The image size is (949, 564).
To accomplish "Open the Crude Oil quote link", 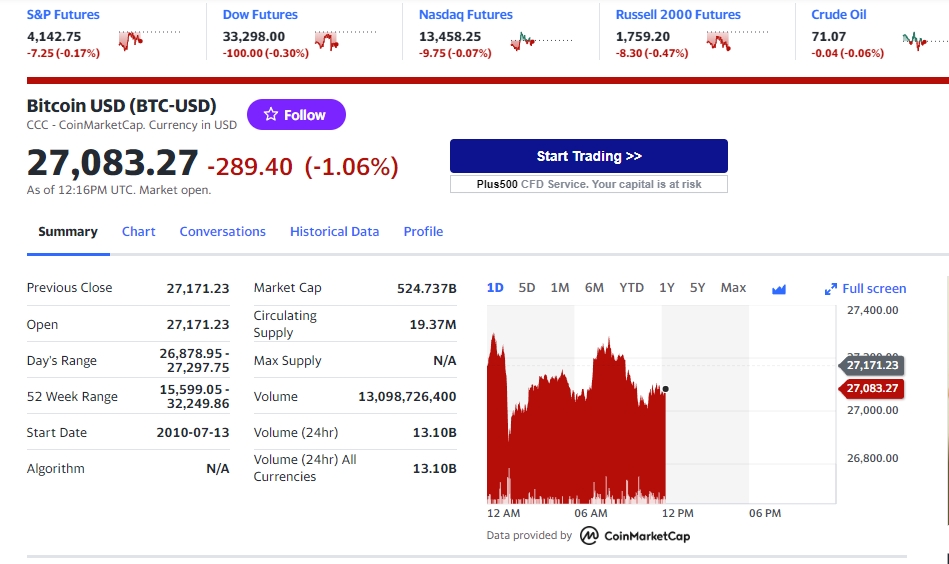I will click(838, 15).
